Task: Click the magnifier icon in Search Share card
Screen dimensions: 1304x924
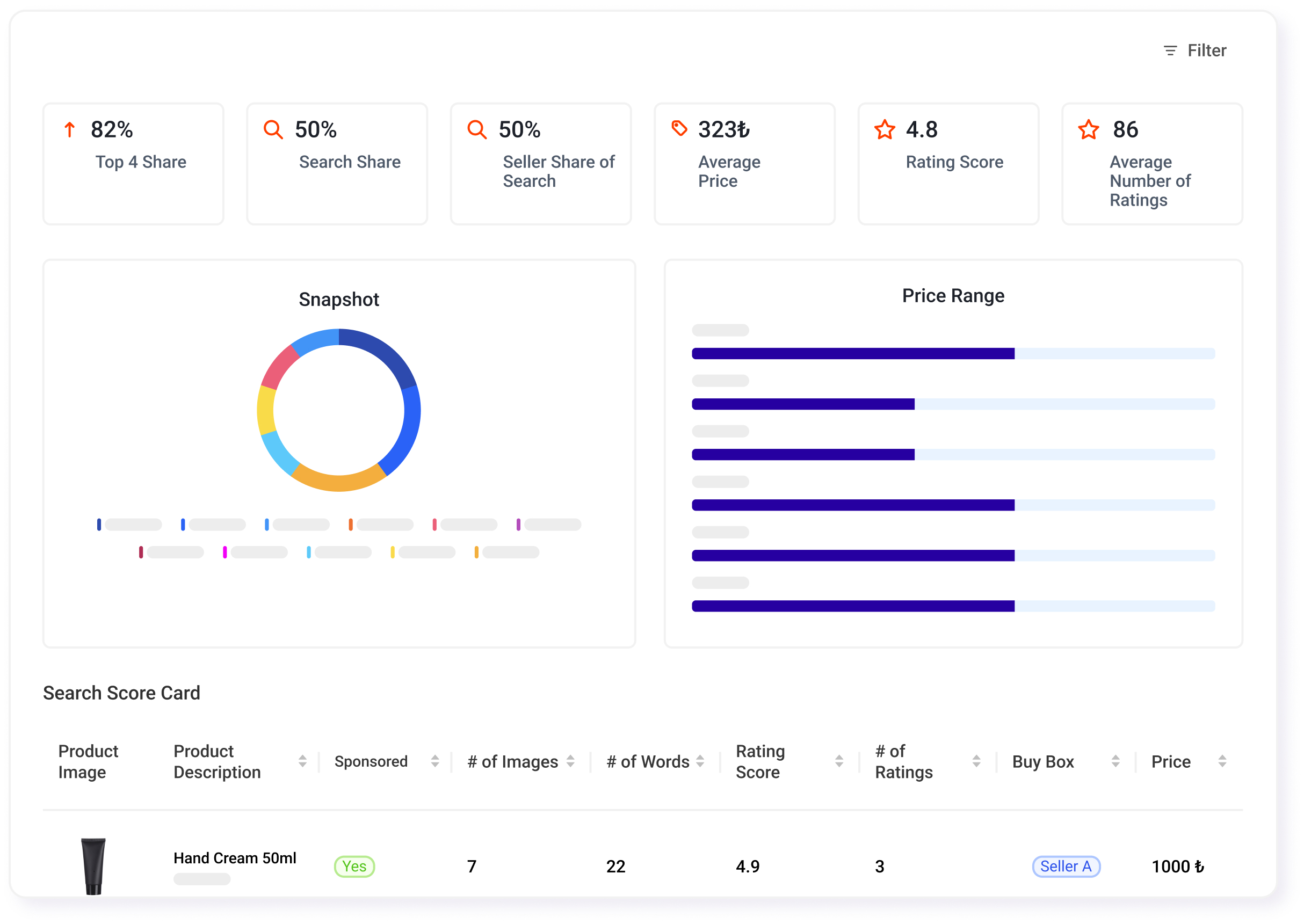Action: pyautogui.click(x=273, y=130)
